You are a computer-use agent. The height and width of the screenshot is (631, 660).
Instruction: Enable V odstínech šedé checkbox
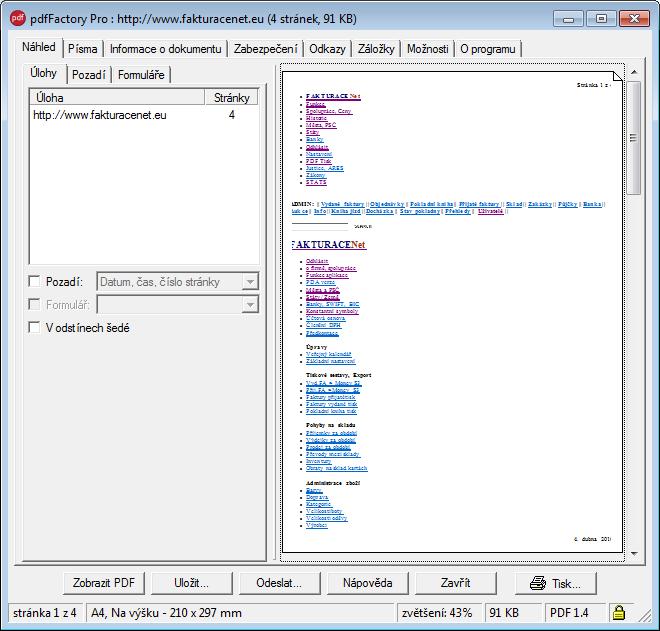click(34, 327)
